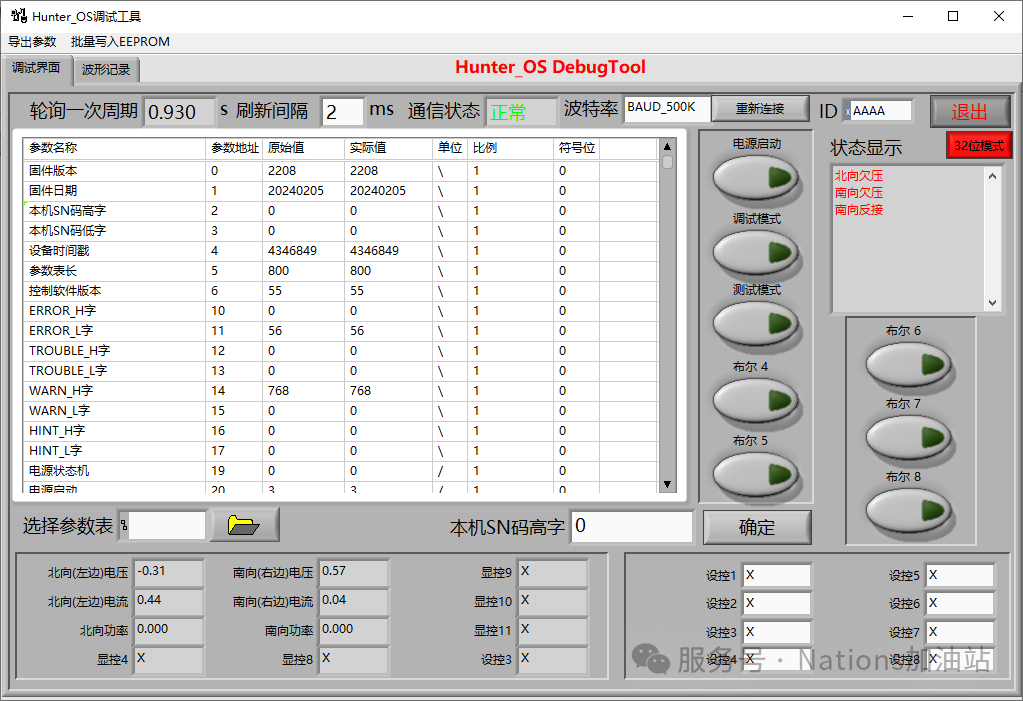Screen dimensions: 1023x701
Task: Select the 固件日期 row name
Action: (53, 191)
